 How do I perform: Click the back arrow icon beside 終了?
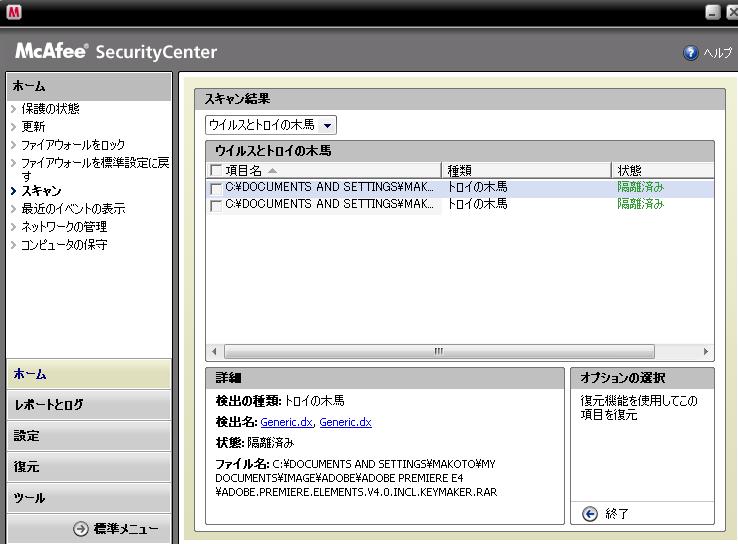tap(590, 513)
